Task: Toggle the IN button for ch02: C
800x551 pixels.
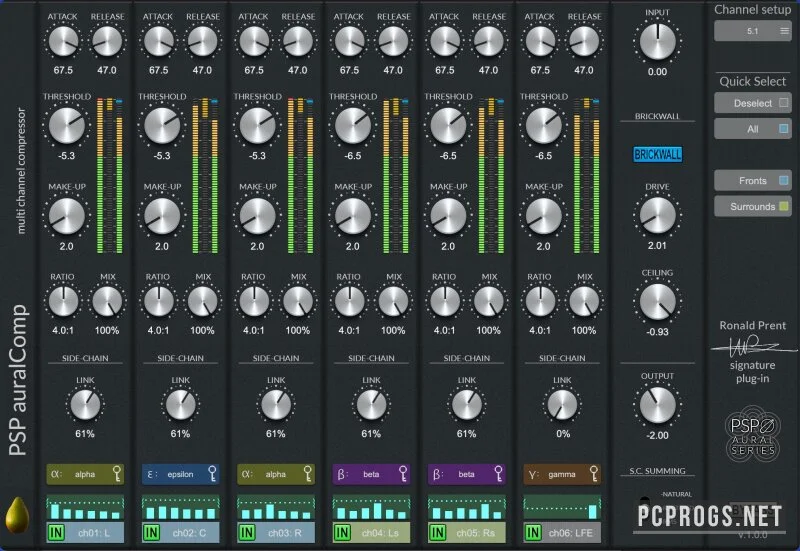Action: click(152, 533)
